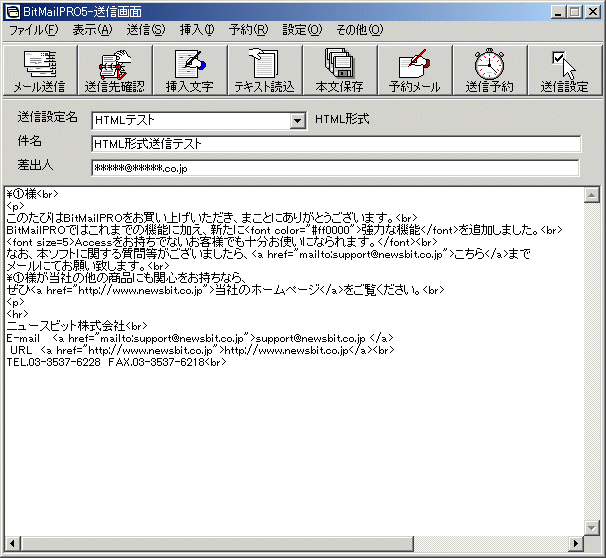
Task: Open the 設定(O) menu
Action: (x=302, y=30)
